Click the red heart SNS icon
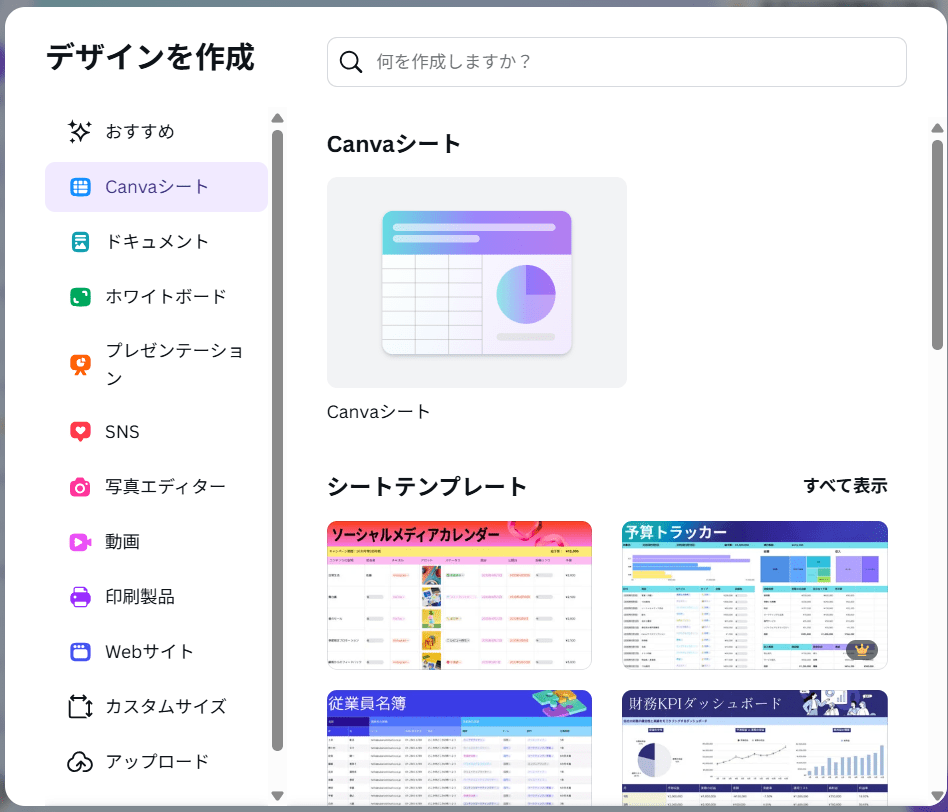Image resolution: width=948 pixels, height=812 pixels. (x=80, y=432)
